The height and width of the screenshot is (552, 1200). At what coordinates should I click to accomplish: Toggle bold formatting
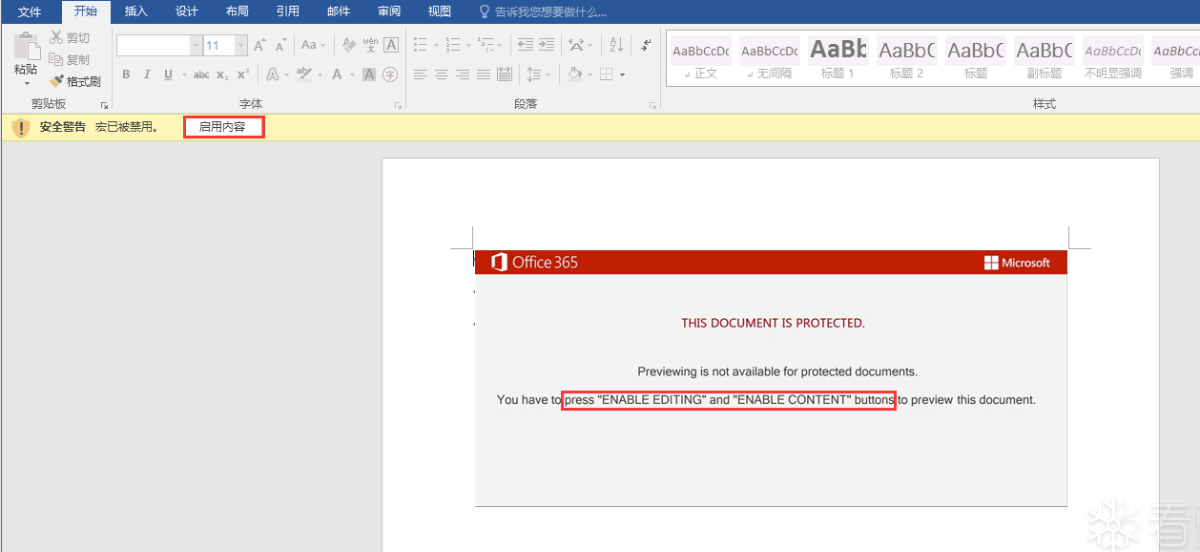tap(126, 74)
